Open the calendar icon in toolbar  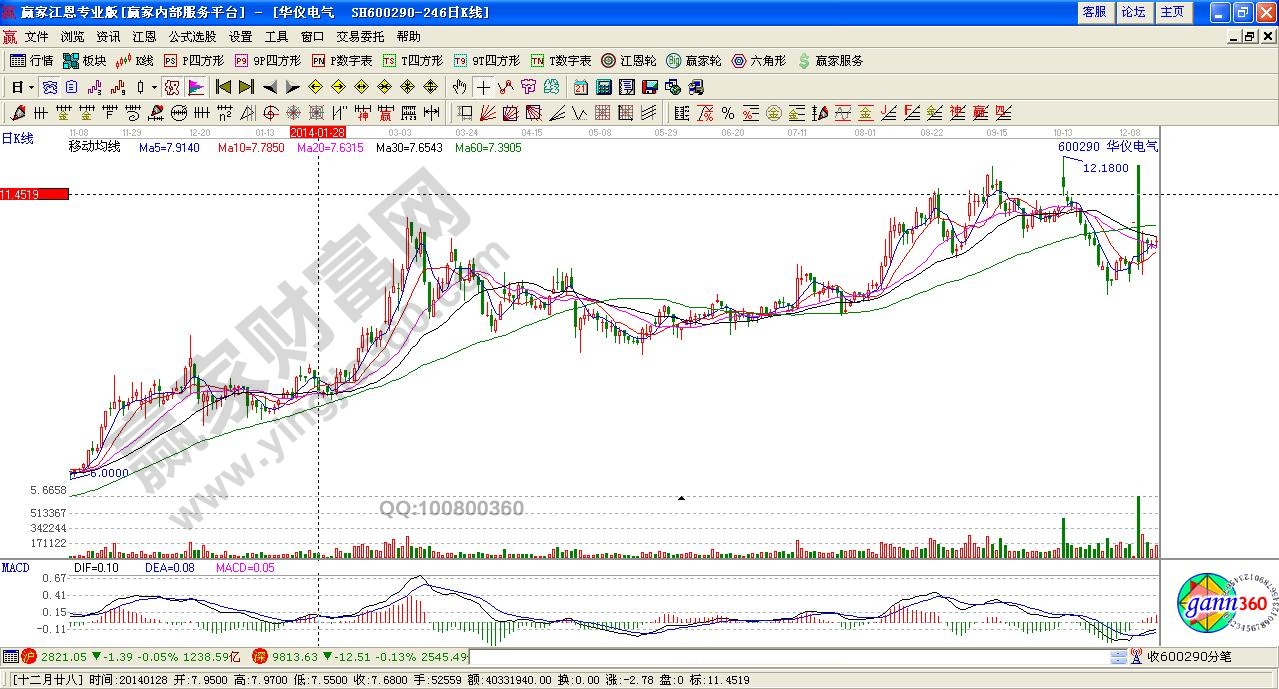[581, 87]
